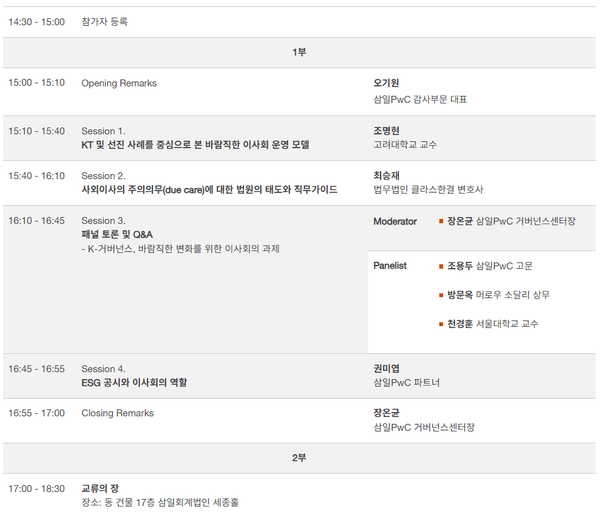Screen dimensions: 600x516
Task: Open the Session 1 title about KT 이사회 운영 모델
Action: [x=195, y=145]
